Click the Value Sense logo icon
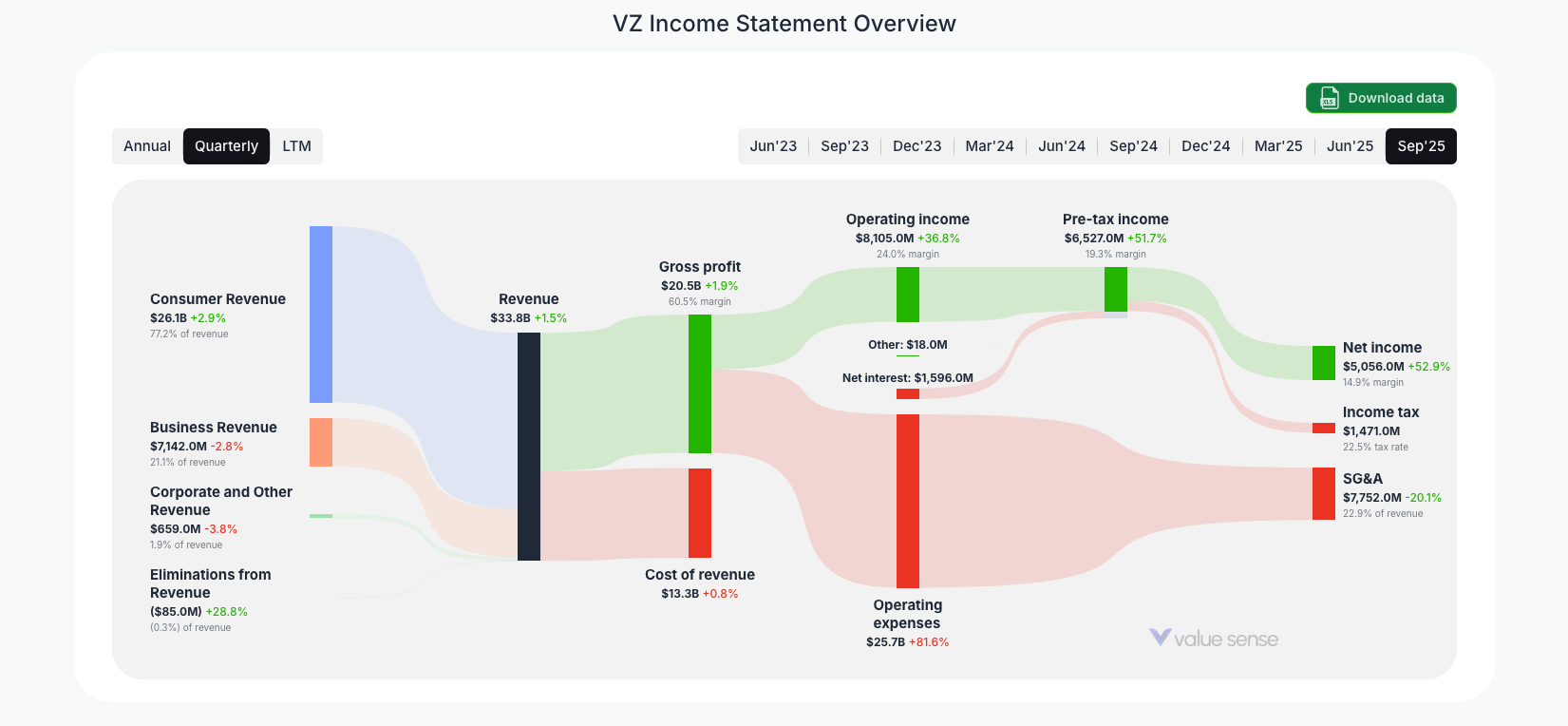This screenshot has width=1568, height=726. pos(1160,639)
